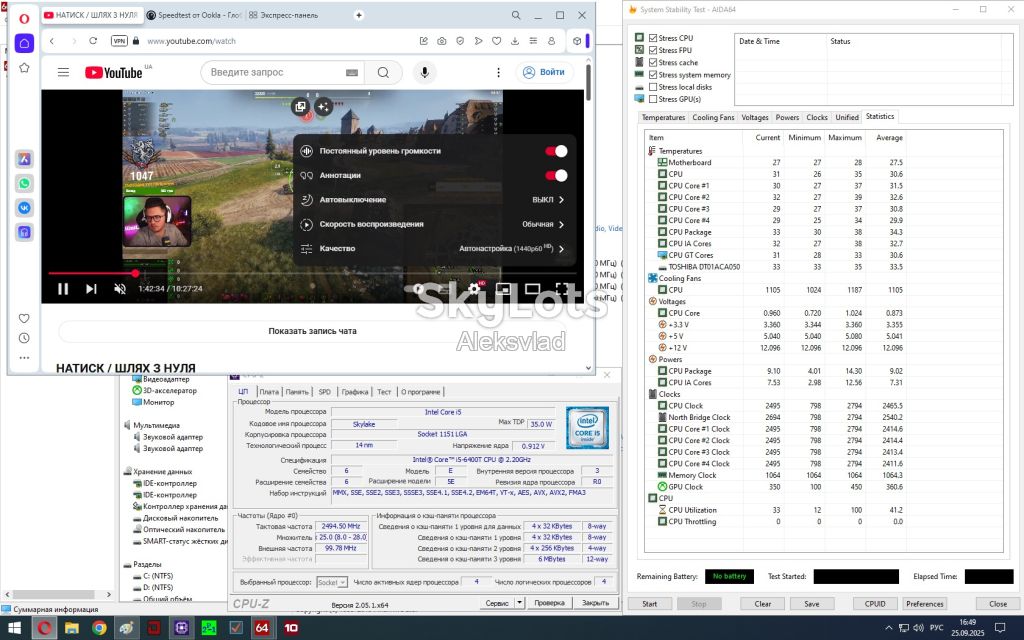Enable the Stress GPU(s) checkbox
The height and width of the screenshot is (640, 1024).
[653, 99]
